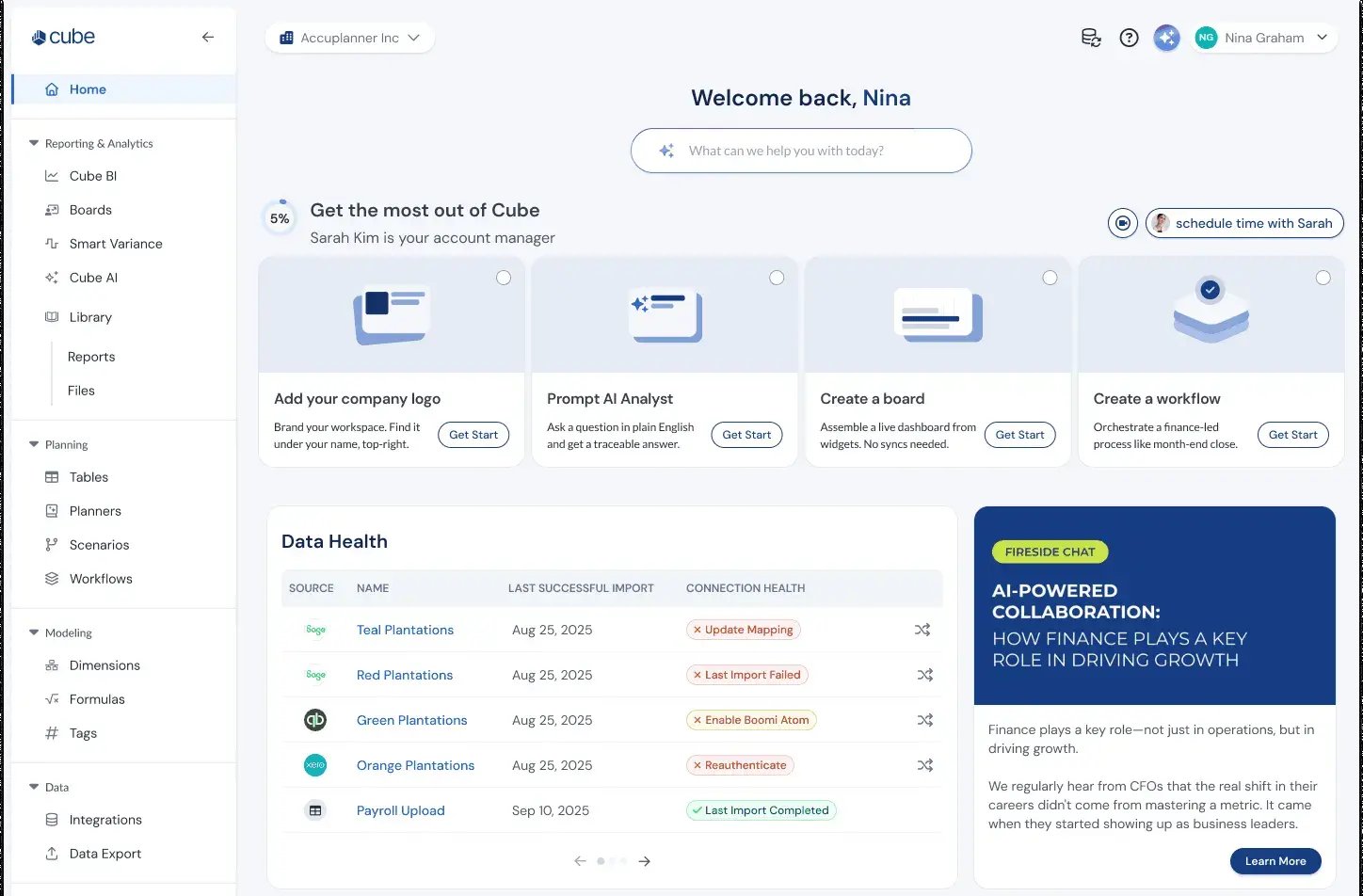Mark 'Prompt AI Analyst' step complete
1363x896 pixels.
coord(777,278)
